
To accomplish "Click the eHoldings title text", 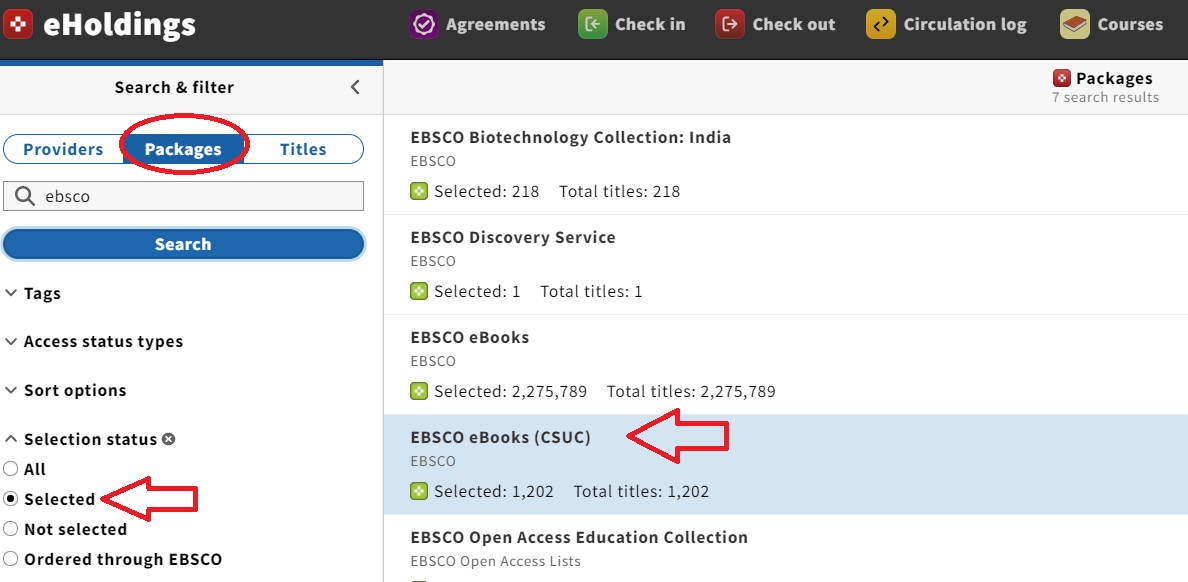I will [120, 25].
